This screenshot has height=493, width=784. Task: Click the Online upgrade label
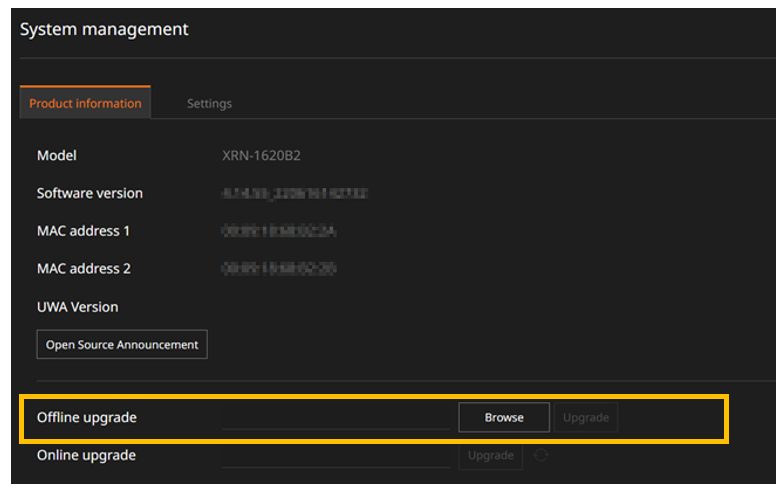[86, 455]
